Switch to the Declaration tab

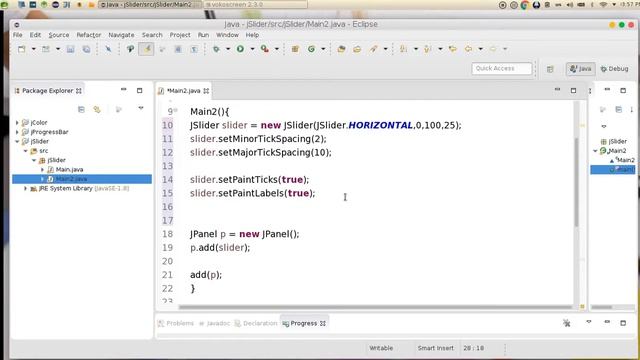coord(256,323)
